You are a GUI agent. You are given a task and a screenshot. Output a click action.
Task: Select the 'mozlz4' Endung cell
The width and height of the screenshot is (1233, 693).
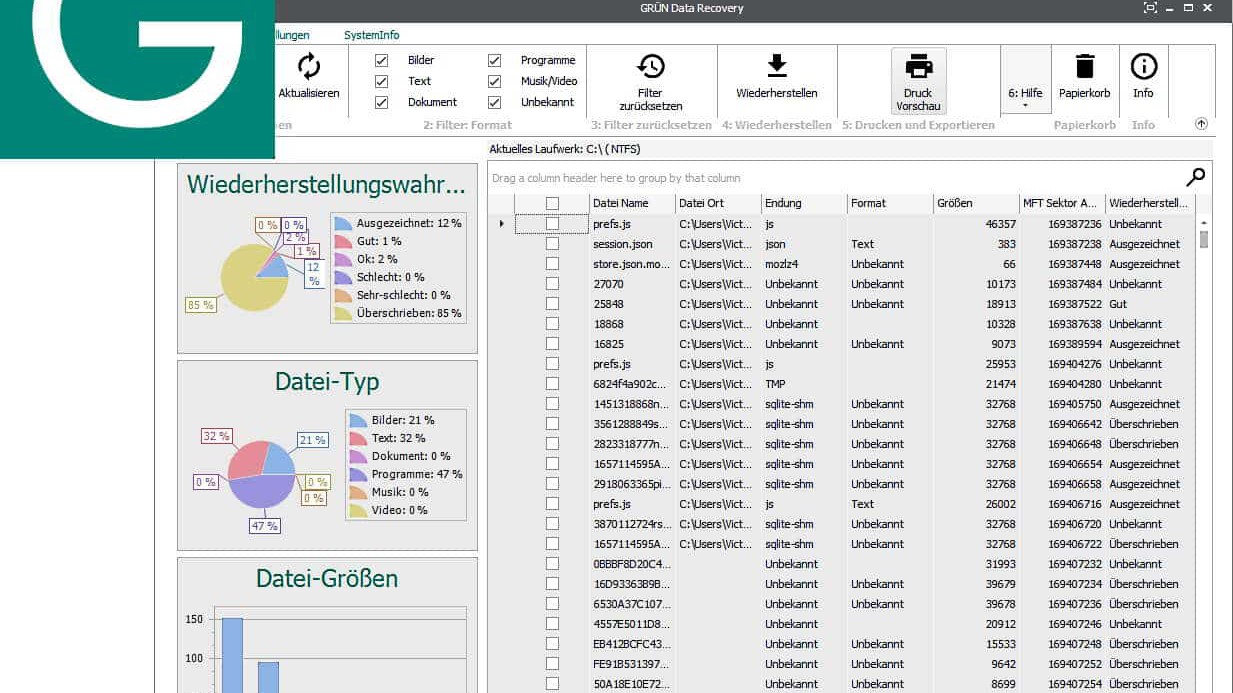point(804,264)
